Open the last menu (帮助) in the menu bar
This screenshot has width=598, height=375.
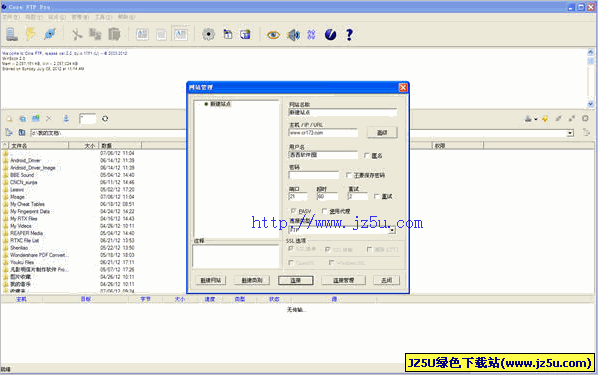(126, 17)
